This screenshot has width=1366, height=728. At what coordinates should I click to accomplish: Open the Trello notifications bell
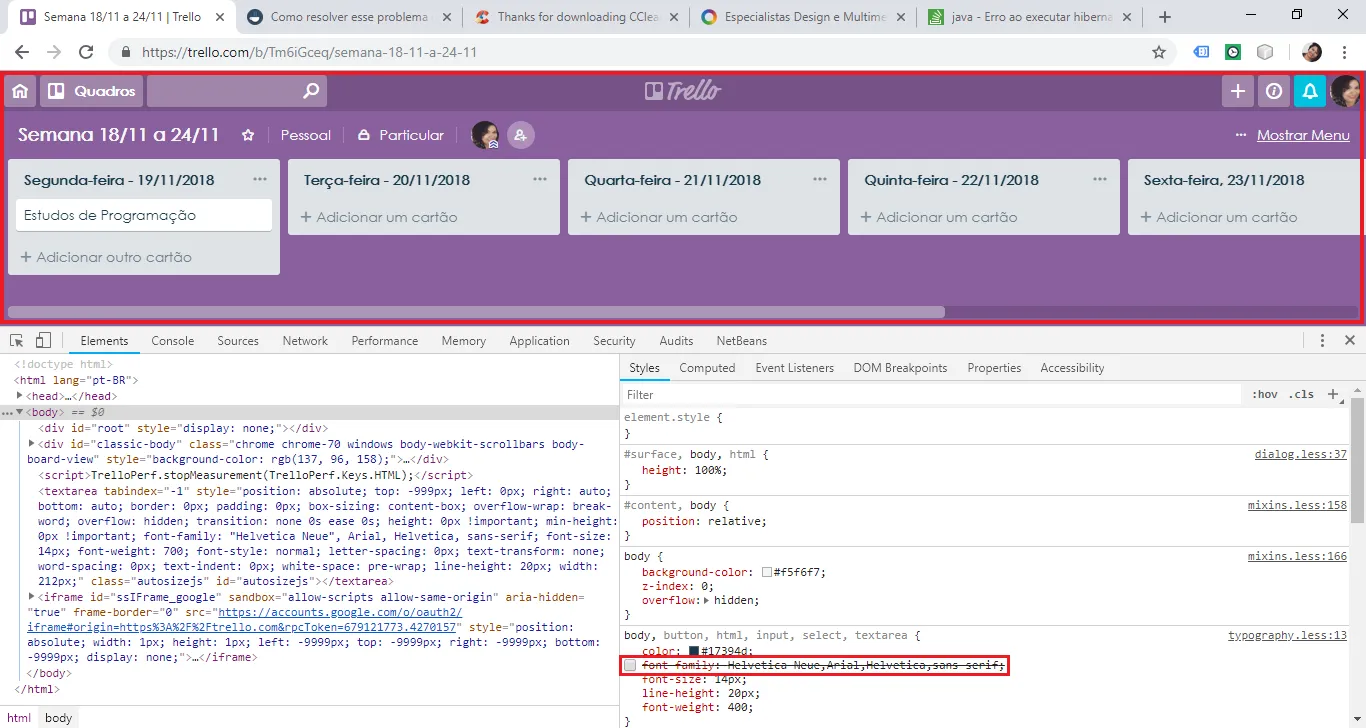pyautogui.click(x=1309, y=91)
